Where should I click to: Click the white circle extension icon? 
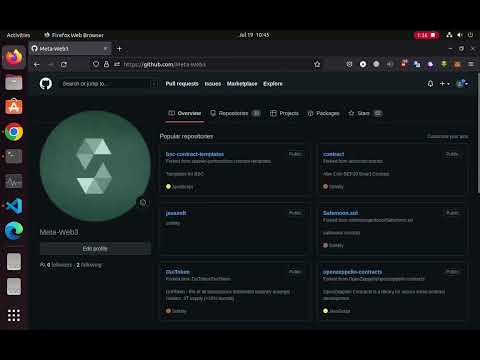click(363, 64)
